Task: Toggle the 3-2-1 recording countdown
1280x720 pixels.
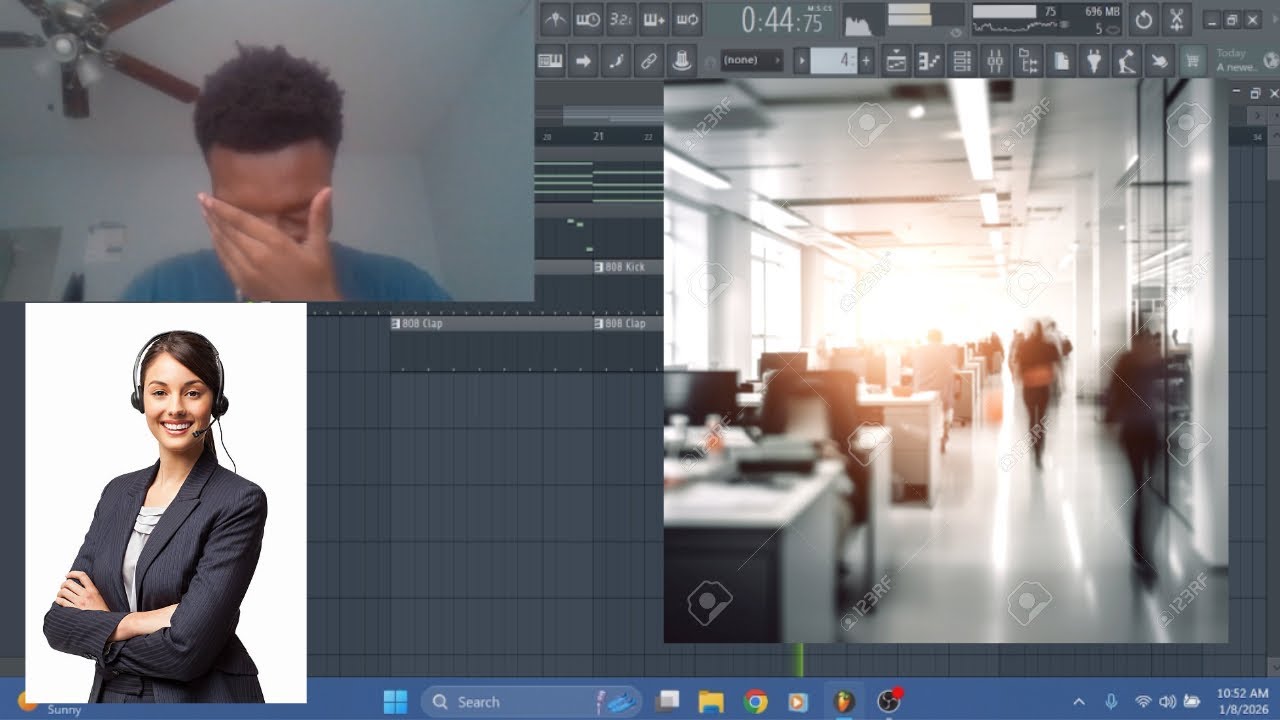Action: [x=621, y=19]
